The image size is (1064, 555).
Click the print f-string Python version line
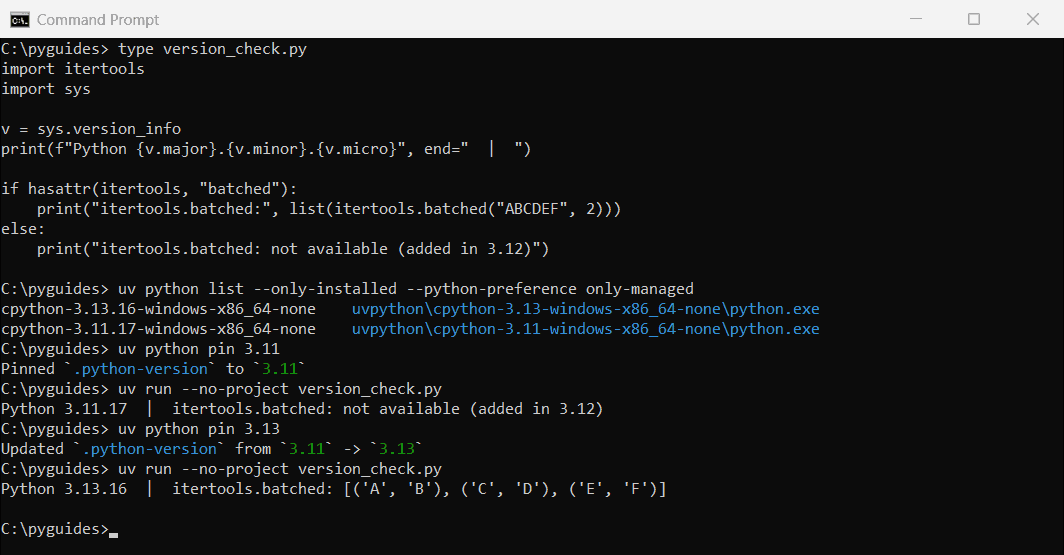click(x=266, y=149)
